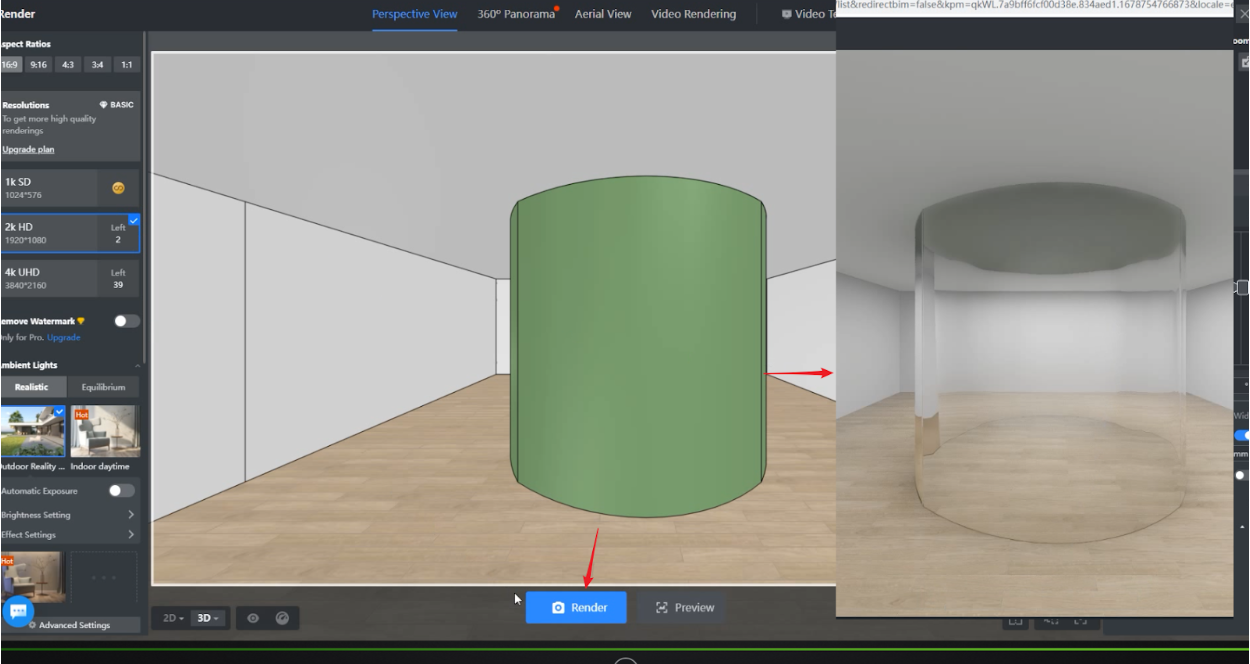
Task: Click the Preview button
Action: coord(685,607)
